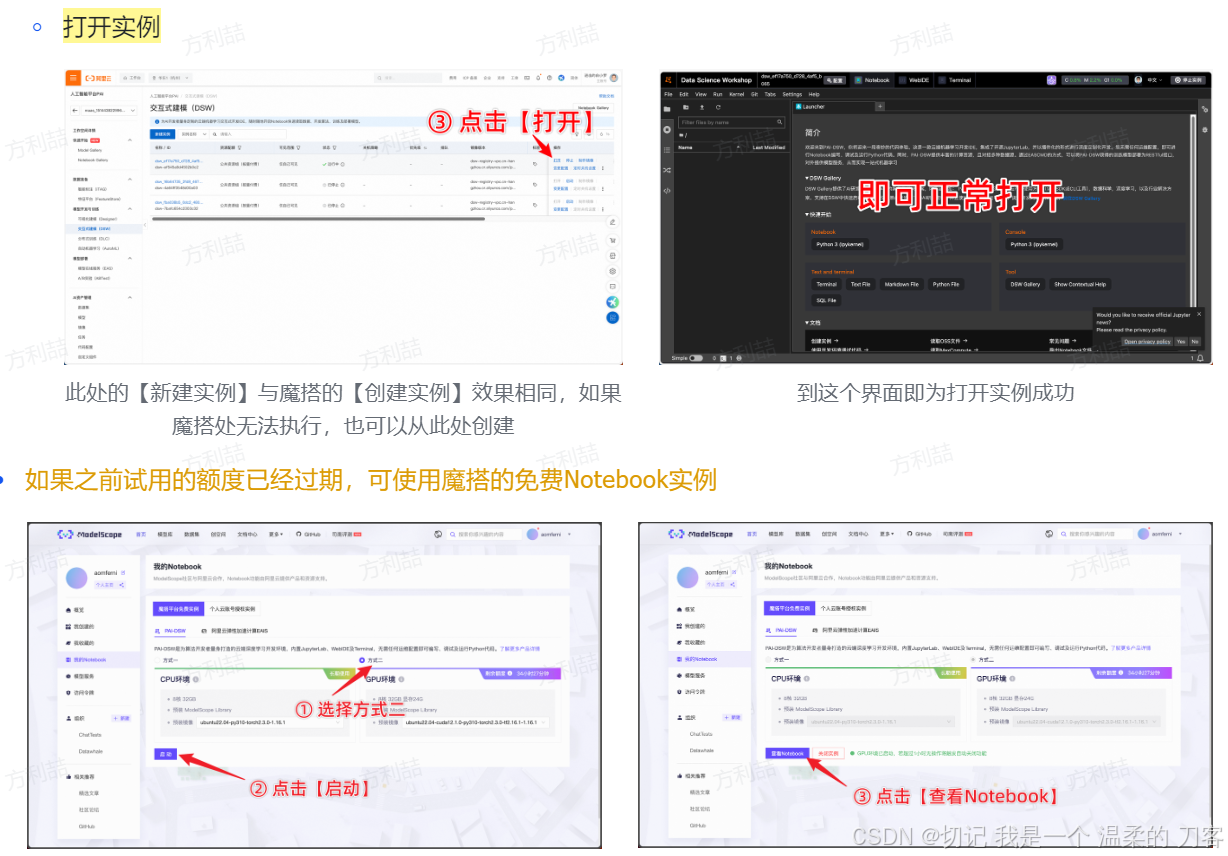Screen dimensions: 1228x856
Task: Open the GPU image dropdown in right ModelScope screenshot
Action: click(x=1088, y=720)
